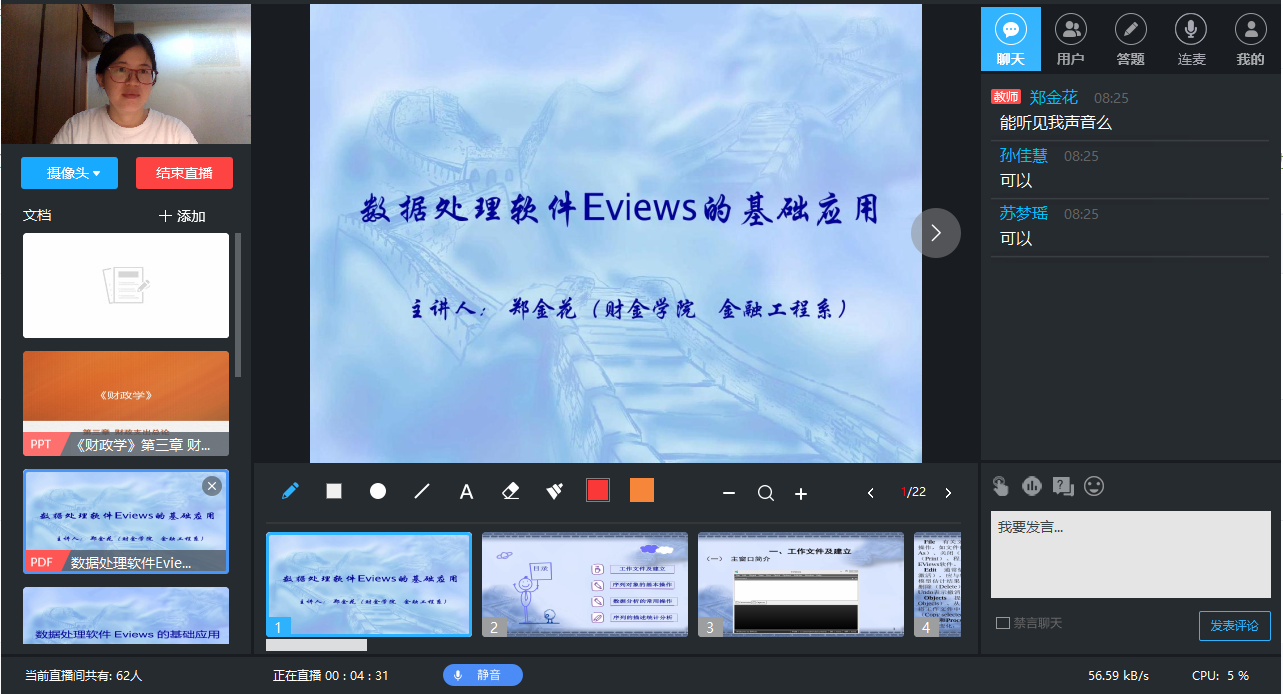Screen dimensions: 1283x694
Task: Click username 孙佳慧 in chat
Action: (1024, 155)
